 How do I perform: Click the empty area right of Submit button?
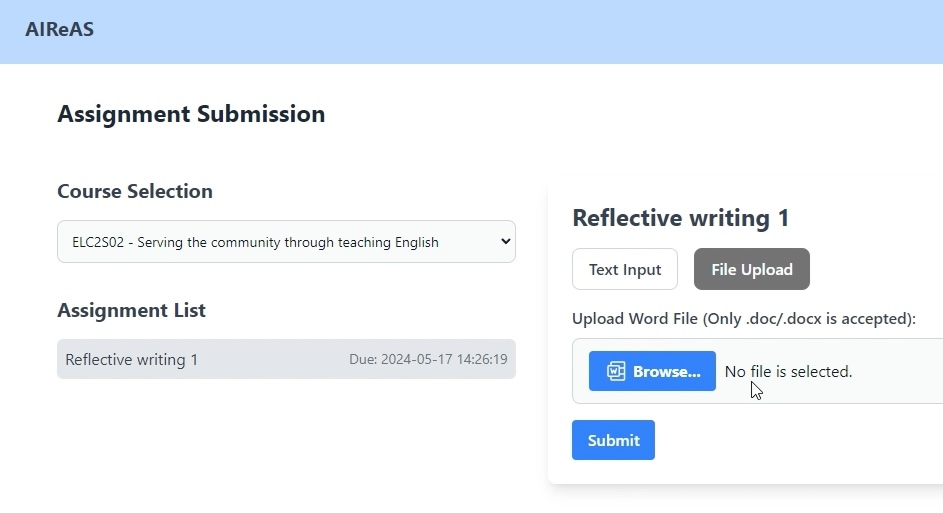click(790, 440)
